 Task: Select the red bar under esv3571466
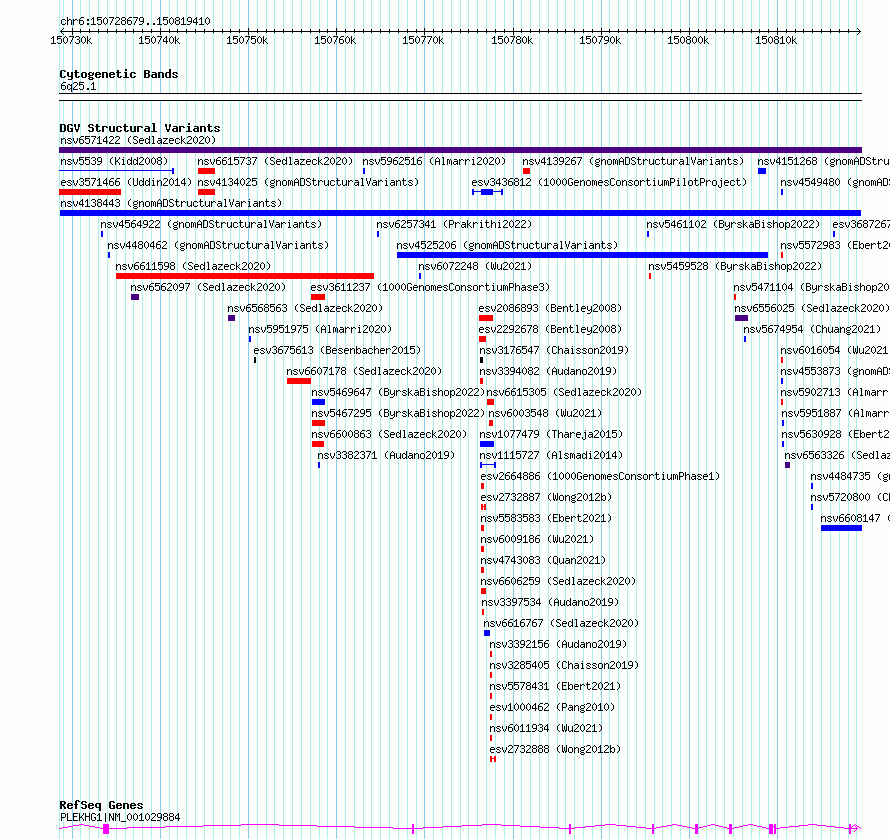click(90, 192)
